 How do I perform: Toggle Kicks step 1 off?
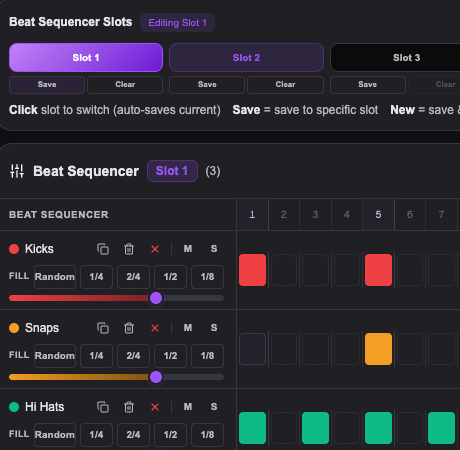[x=252, y=270]
